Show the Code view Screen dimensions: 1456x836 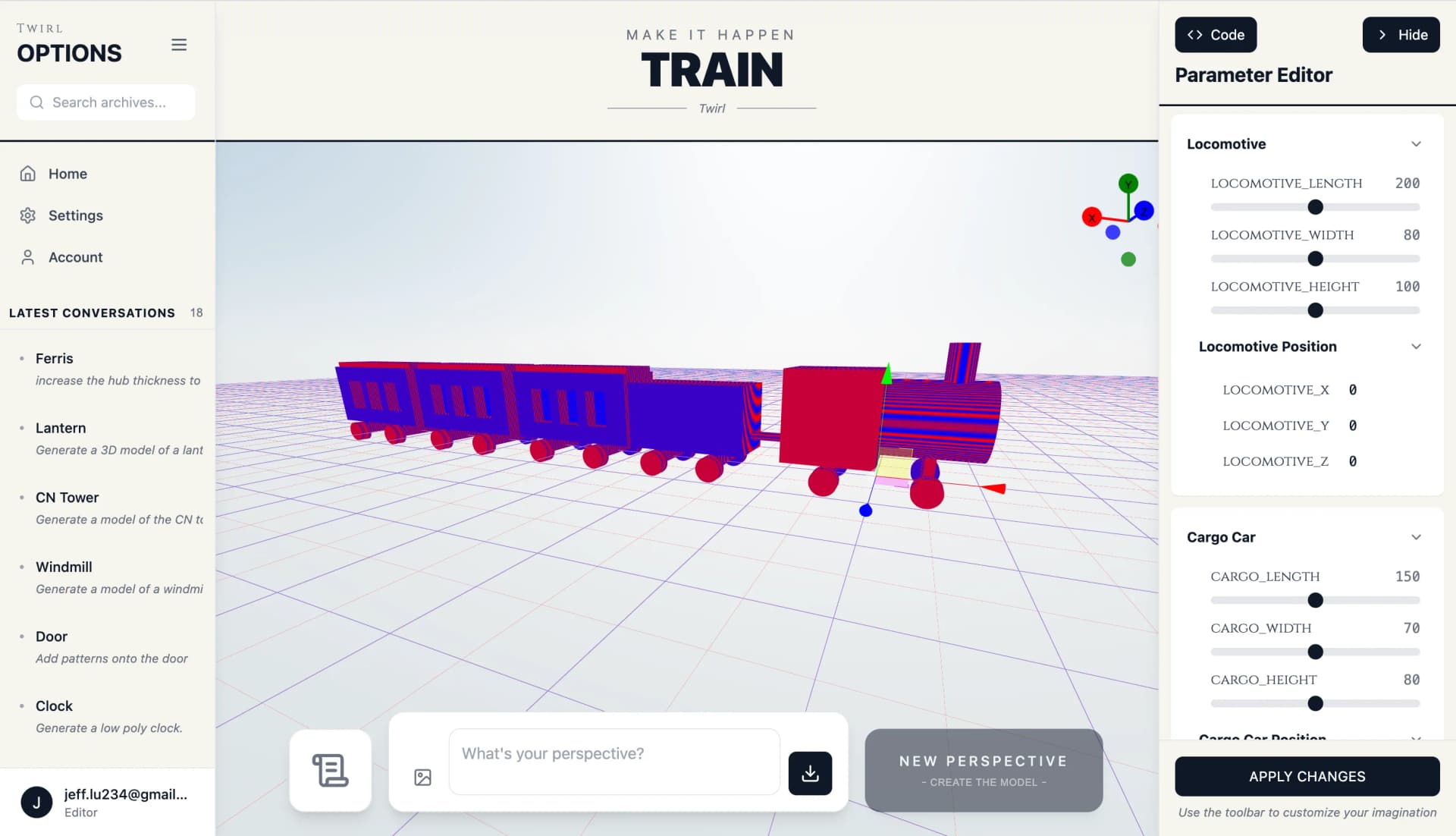tap(1215, 35)
